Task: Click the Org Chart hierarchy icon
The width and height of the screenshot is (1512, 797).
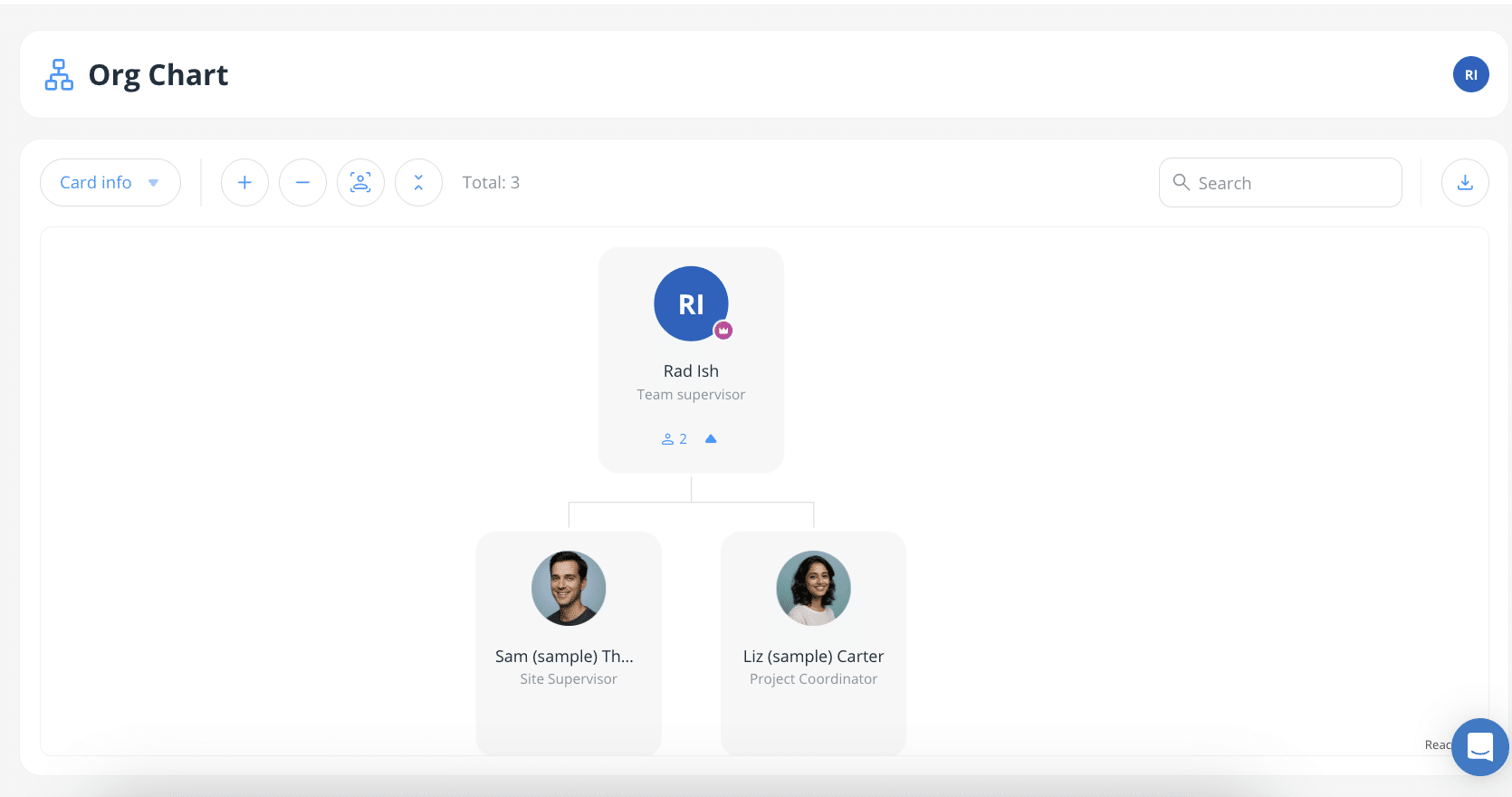Action: (59, 75)
